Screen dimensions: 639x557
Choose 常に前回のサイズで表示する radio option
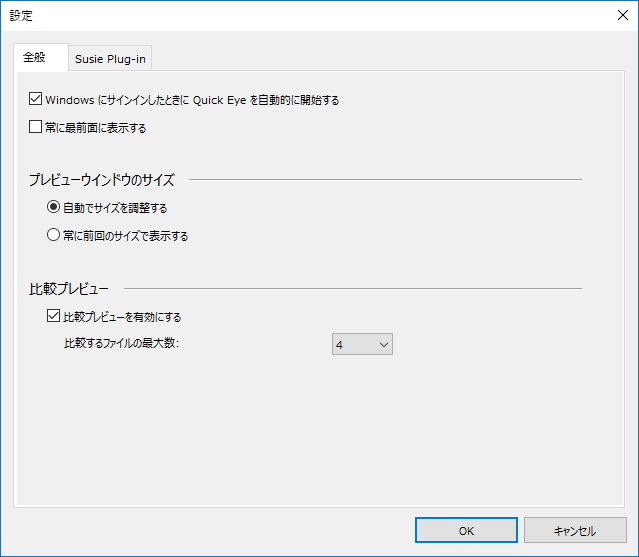coord(53,235)
